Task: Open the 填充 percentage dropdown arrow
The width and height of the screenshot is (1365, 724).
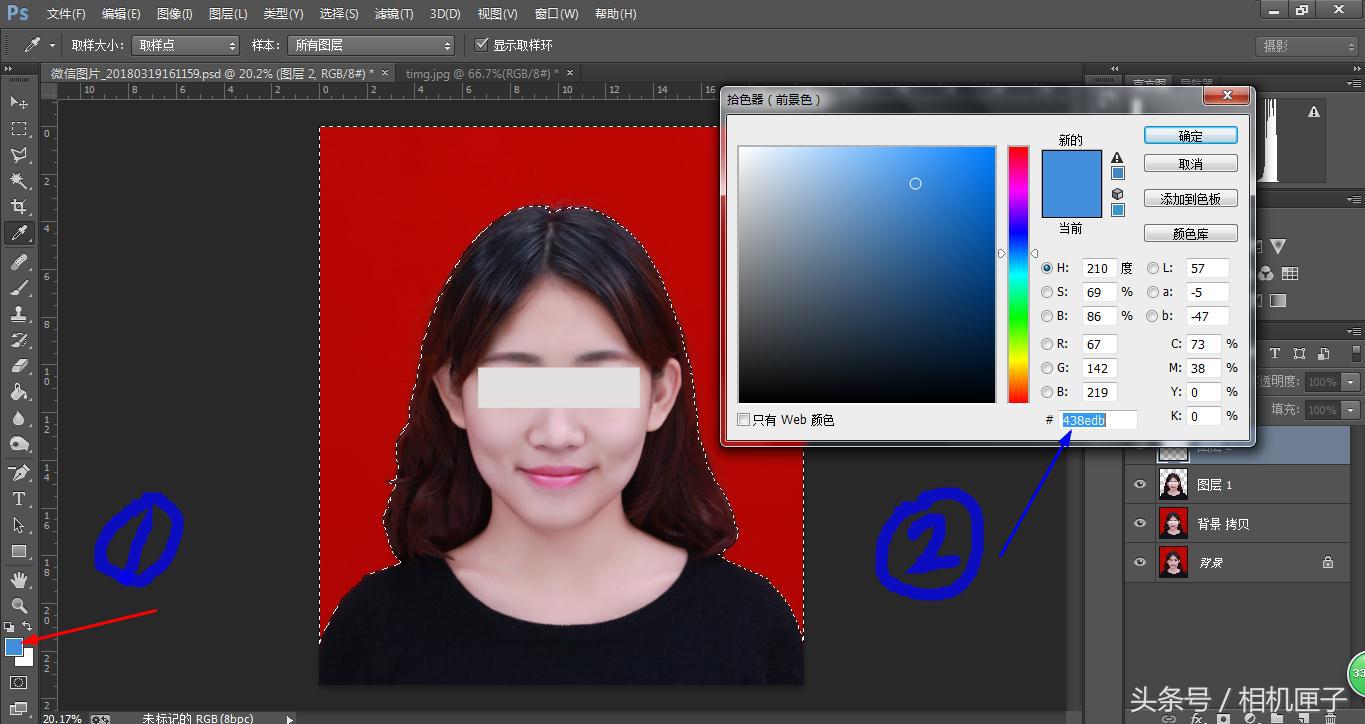Action: [1352, 409]
